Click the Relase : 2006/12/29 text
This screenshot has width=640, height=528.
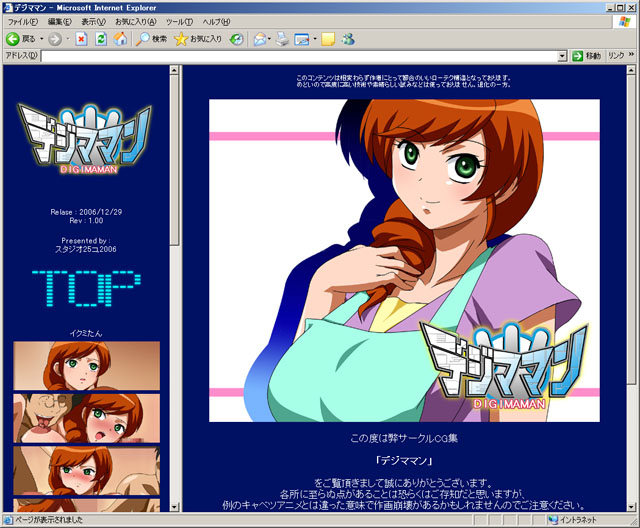pos(86,212)
